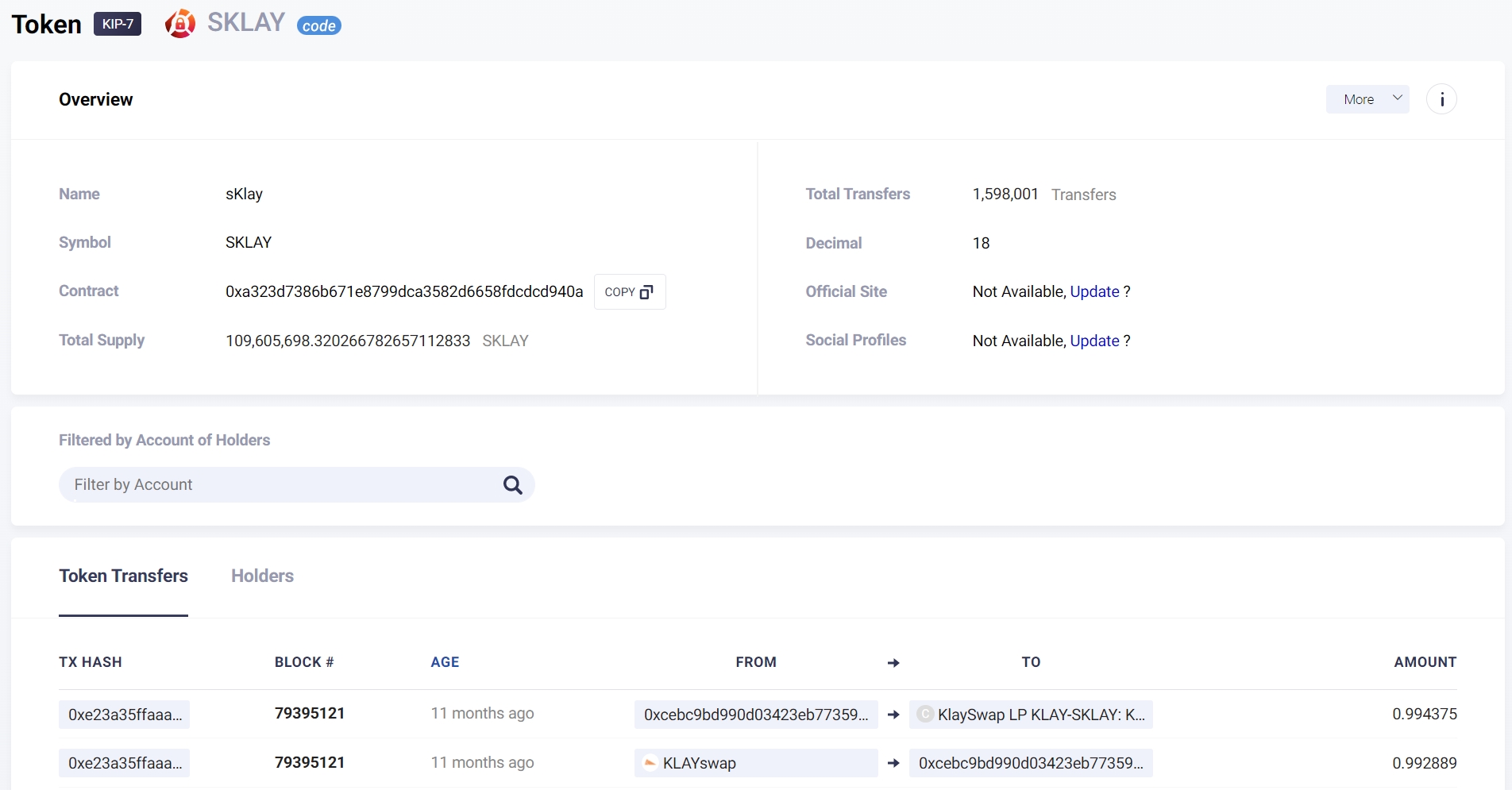
Task: Open block 79395121 in first row
Action: coord(310,714)
